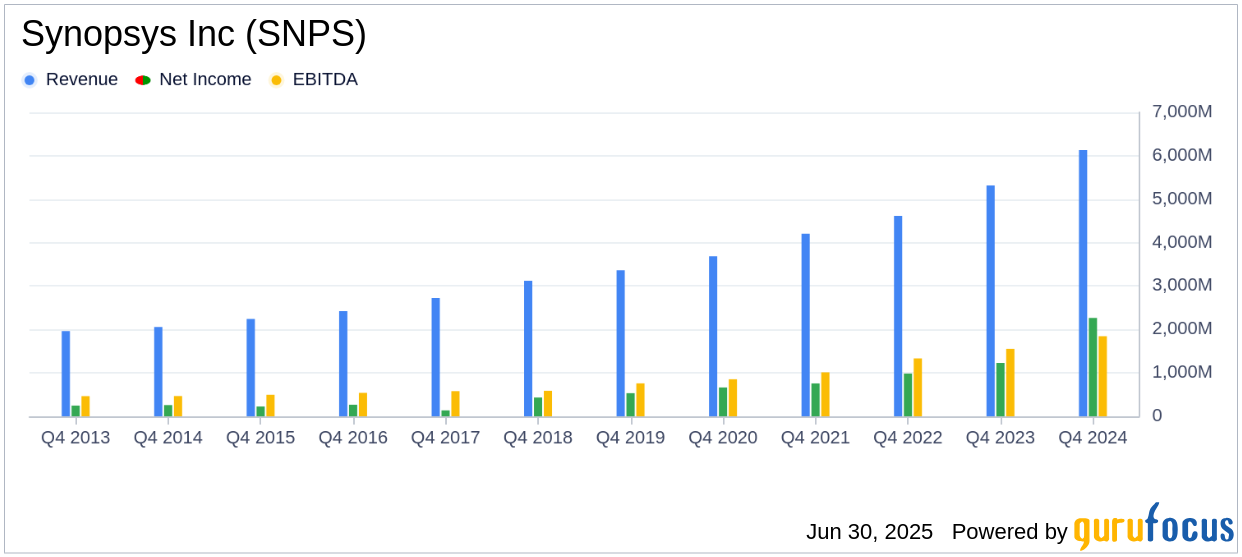Click the Q4 2017 blue revenue bar
This screenshot has width=1242, height=557.
tap(436, 357)
